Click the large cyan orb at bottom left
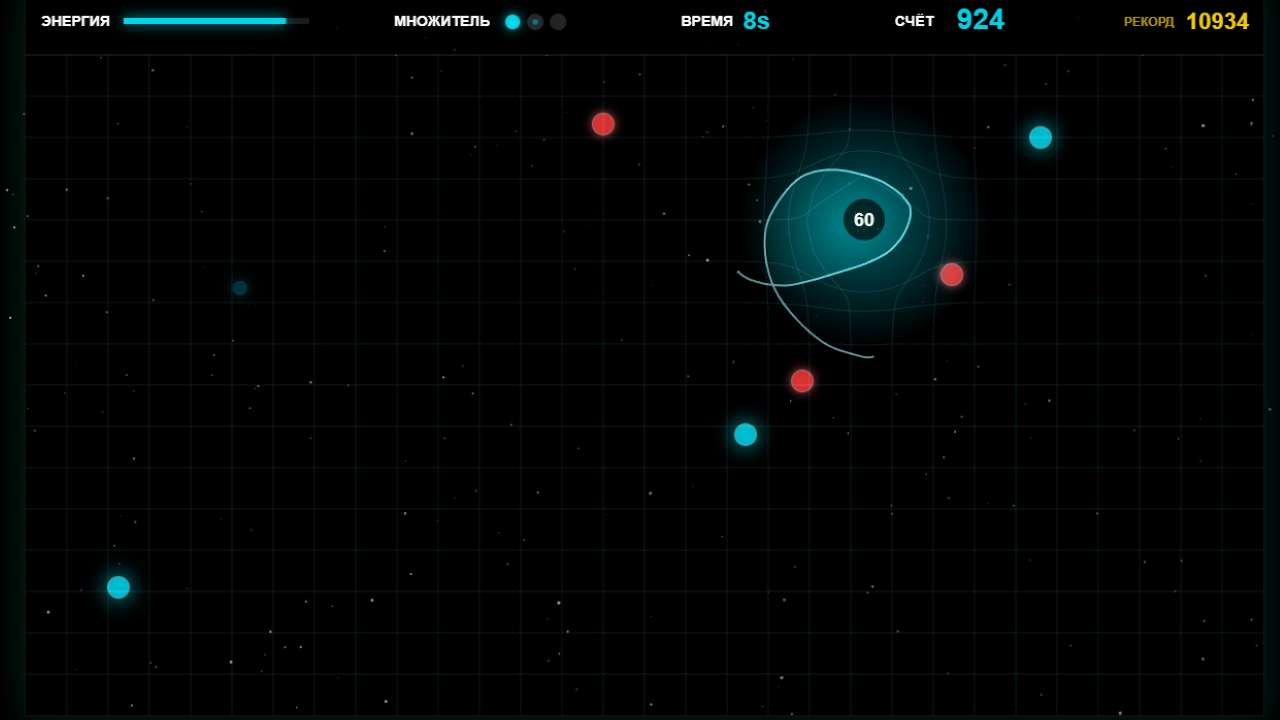The image size is (1280, 720). [117, 587]
